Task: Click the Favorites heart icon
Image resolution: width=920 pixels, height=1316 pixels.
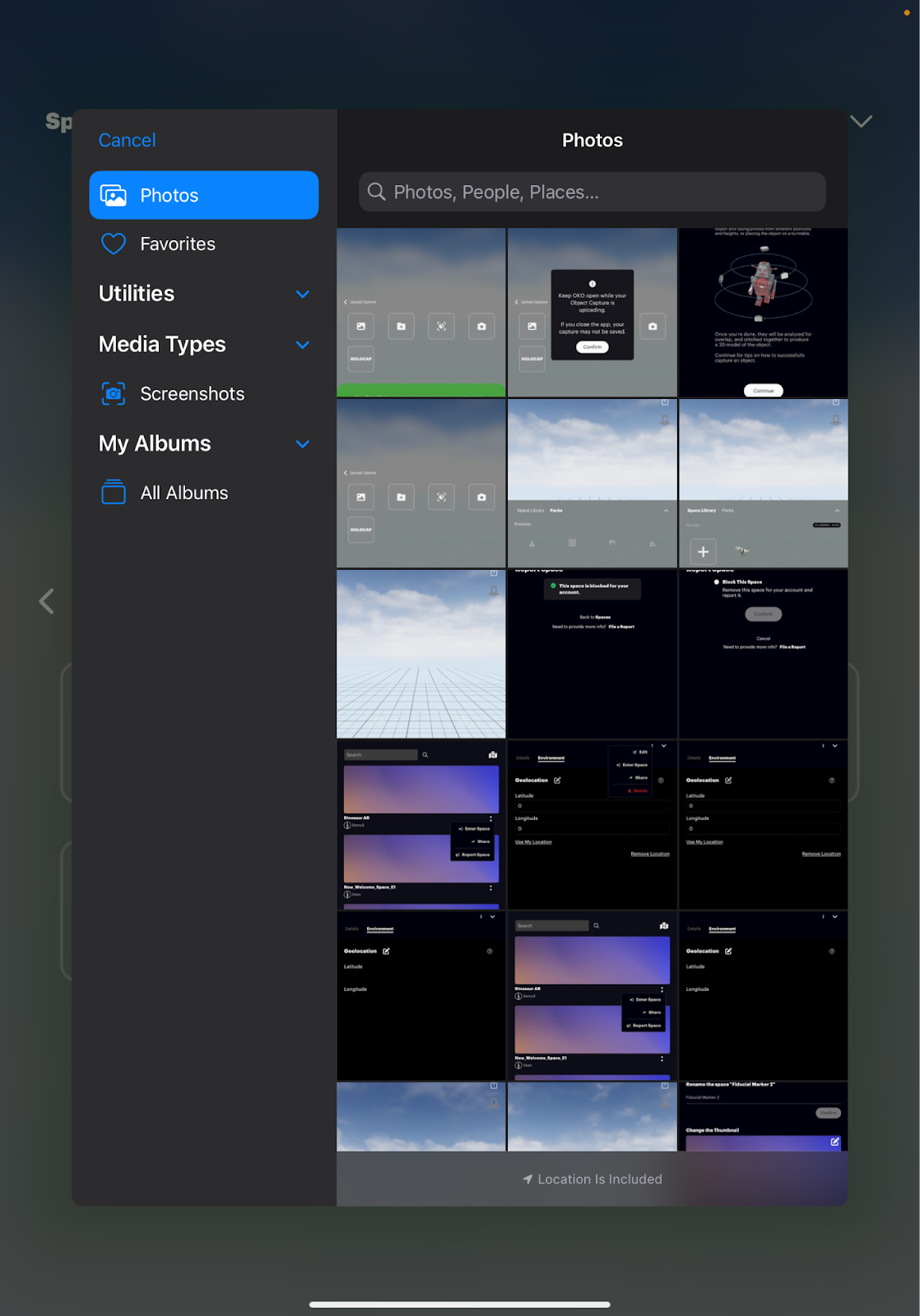Action: pyautogui.click(x=114, y=244)
